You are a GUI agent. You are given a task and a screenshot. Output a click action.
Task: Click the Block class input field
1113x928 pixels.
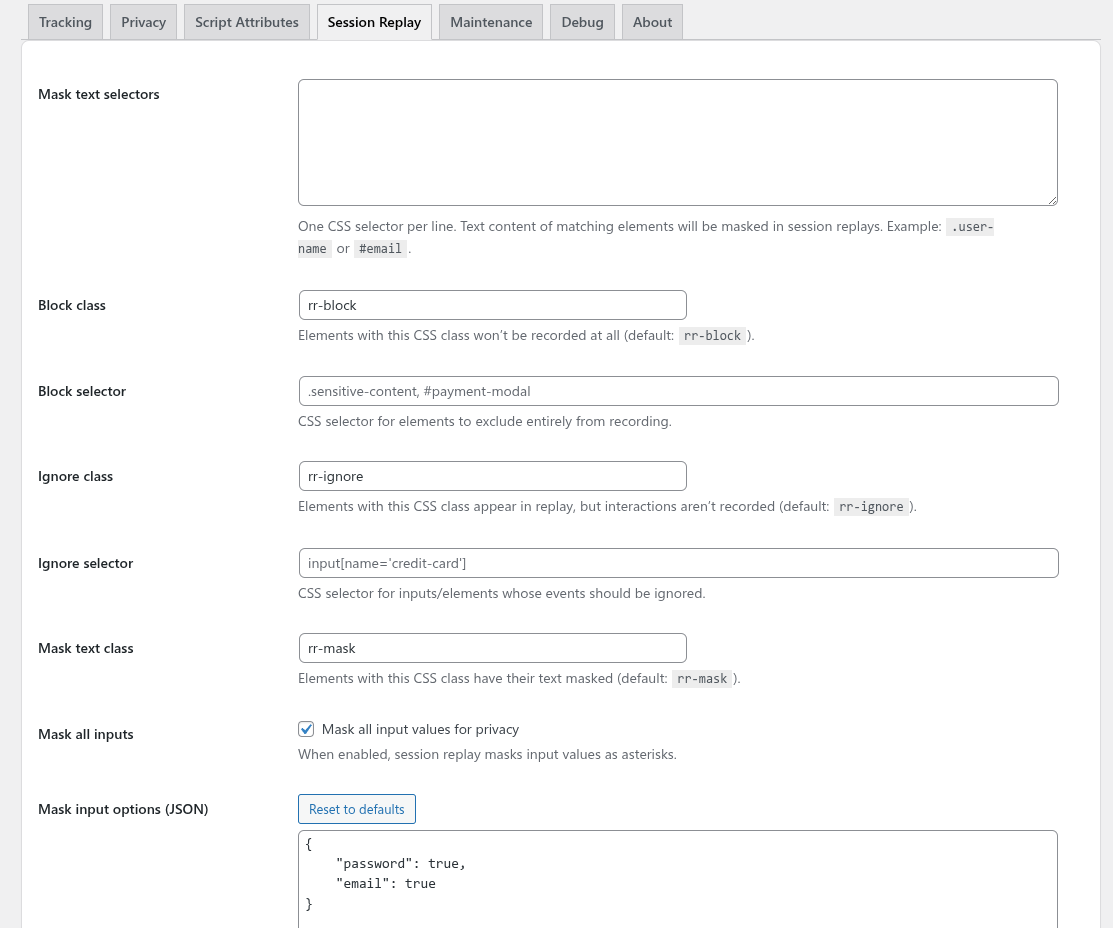pos(493,305)
